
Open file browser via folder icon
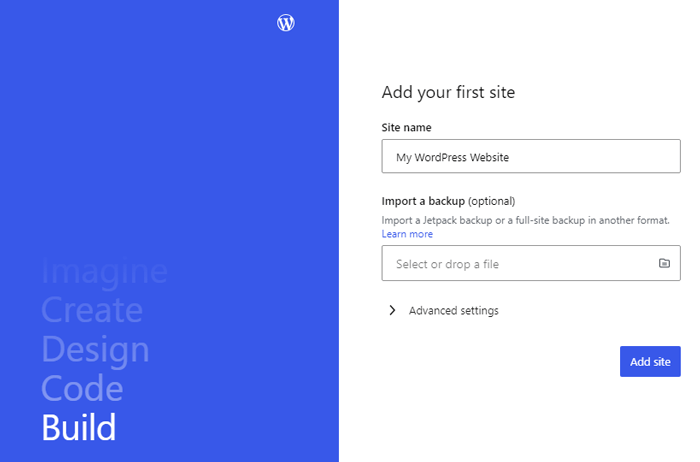pos(664,263)
